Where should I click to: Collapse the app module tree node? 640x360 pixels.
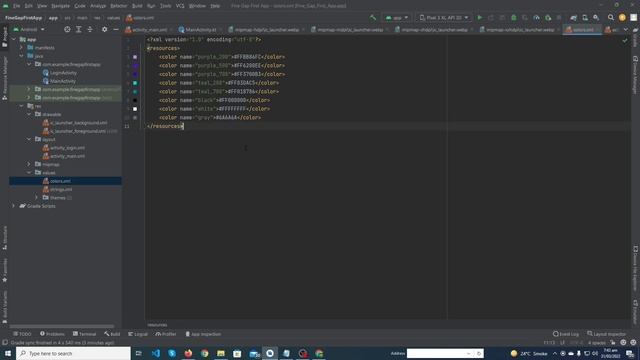point(14,39)
